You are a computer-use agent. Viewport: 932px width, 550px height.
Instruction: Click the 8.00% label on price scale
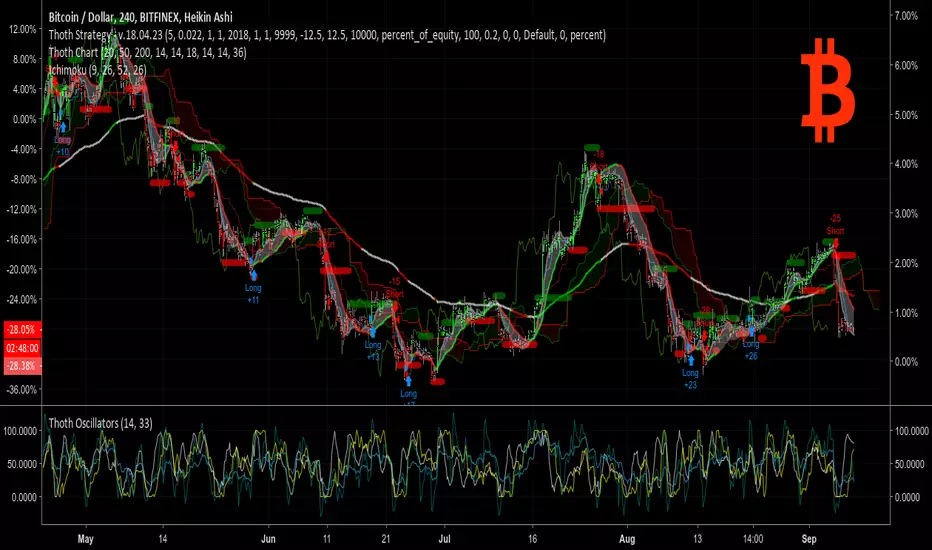click(x=24, y=59)
